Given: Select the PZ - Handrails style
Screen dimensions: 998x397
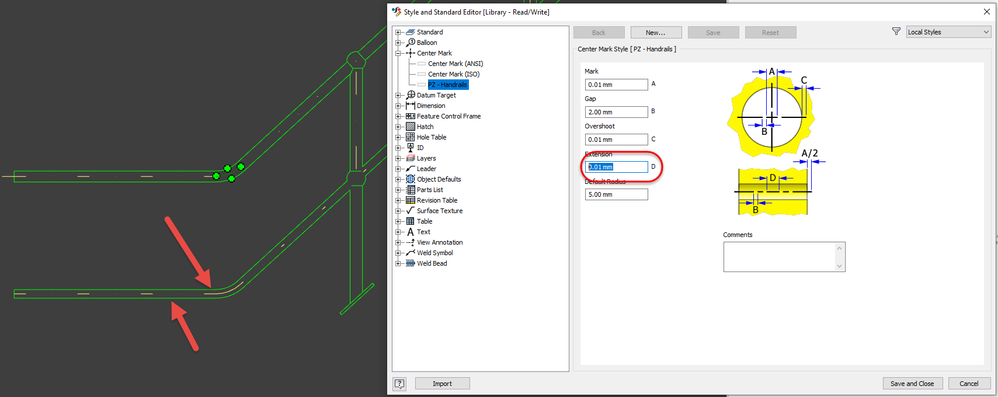Looking at the screenshot, I should click(x=448, y=85).
